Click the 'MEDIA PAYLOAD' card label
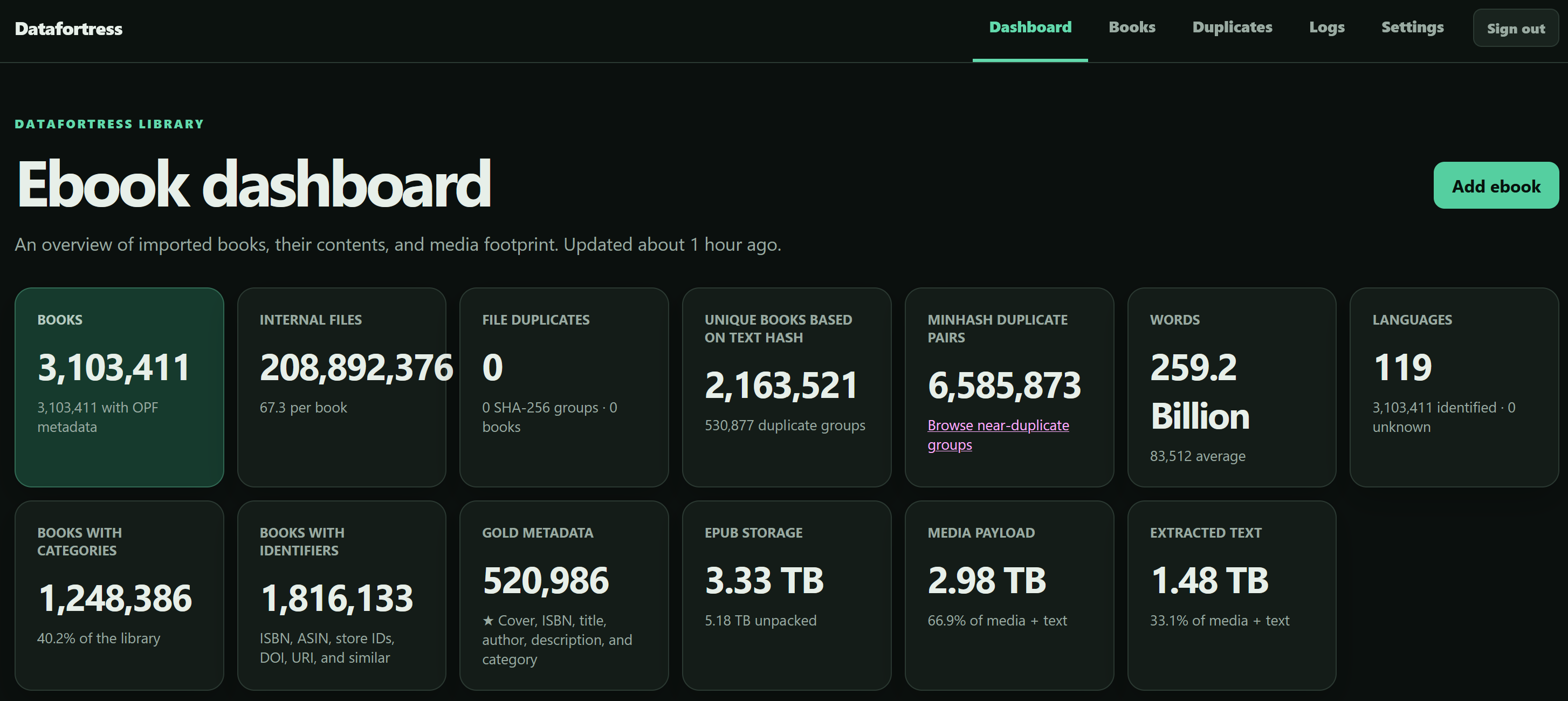 (x=981, y=533)
